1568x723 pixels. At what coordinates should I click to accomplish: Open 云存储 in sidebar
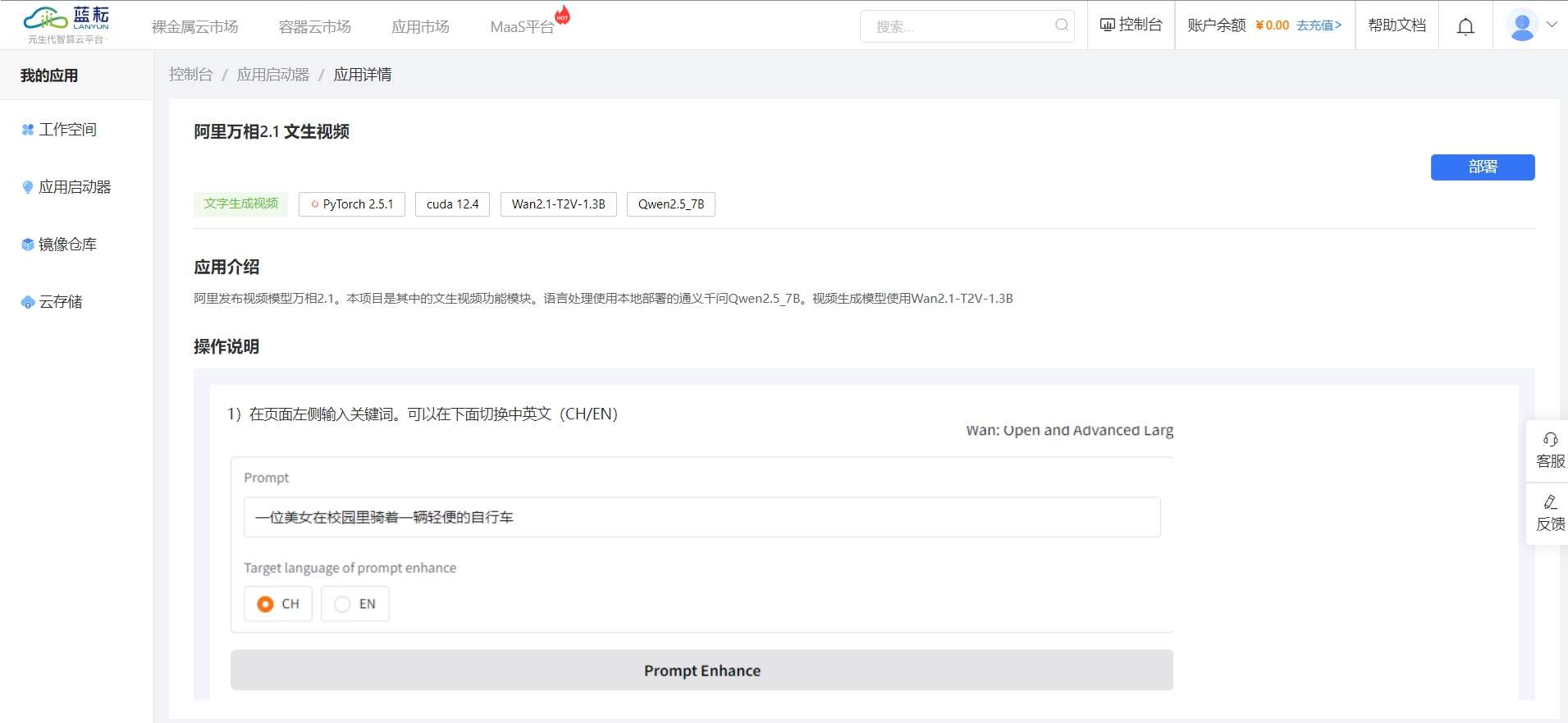(x=61, y=302)
